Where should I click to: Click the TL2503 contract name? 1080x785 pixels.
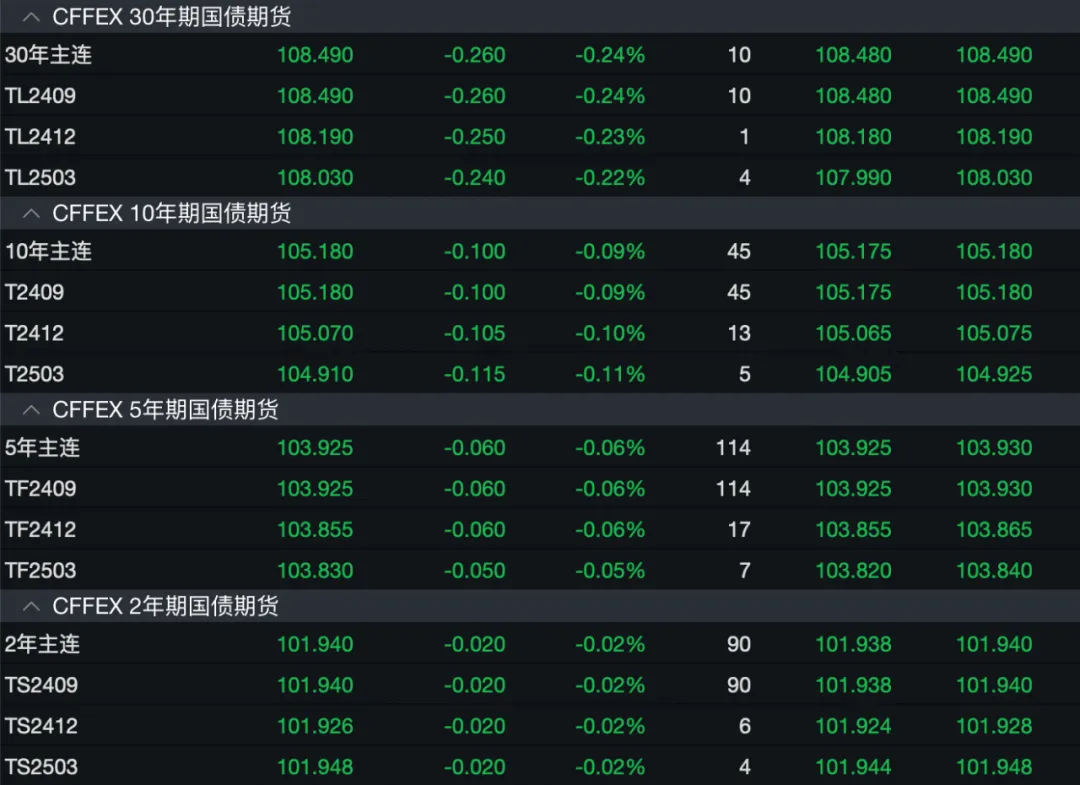[x=40, y=178]
